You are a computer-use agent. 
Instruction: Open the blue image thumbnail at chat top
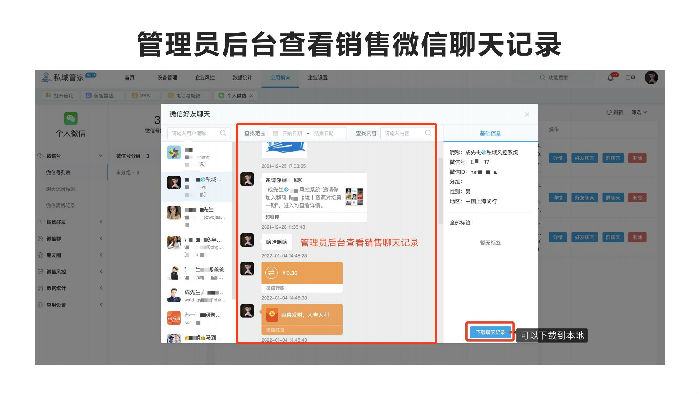(286, 148)
